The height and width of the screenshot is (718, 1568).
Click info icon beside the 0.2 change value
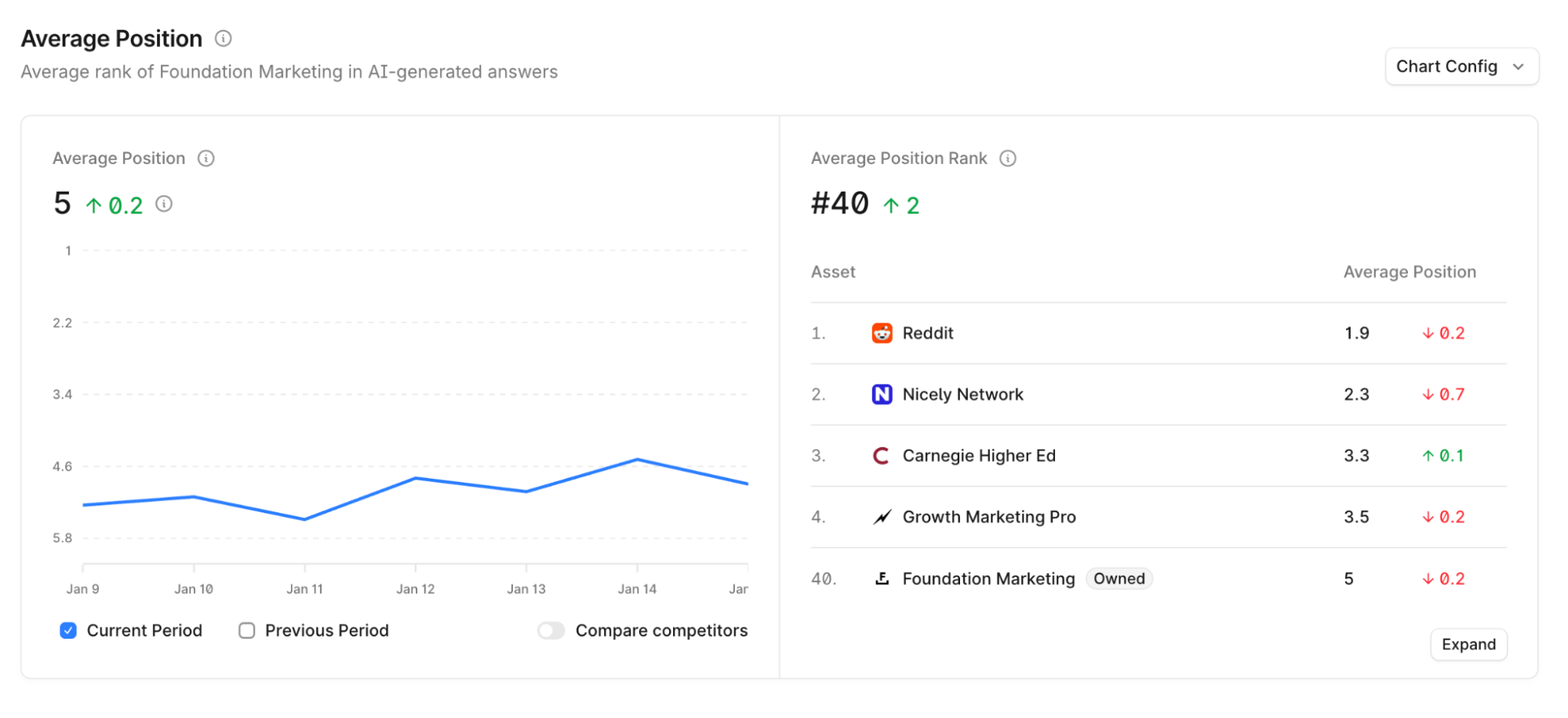click(164, 204)
